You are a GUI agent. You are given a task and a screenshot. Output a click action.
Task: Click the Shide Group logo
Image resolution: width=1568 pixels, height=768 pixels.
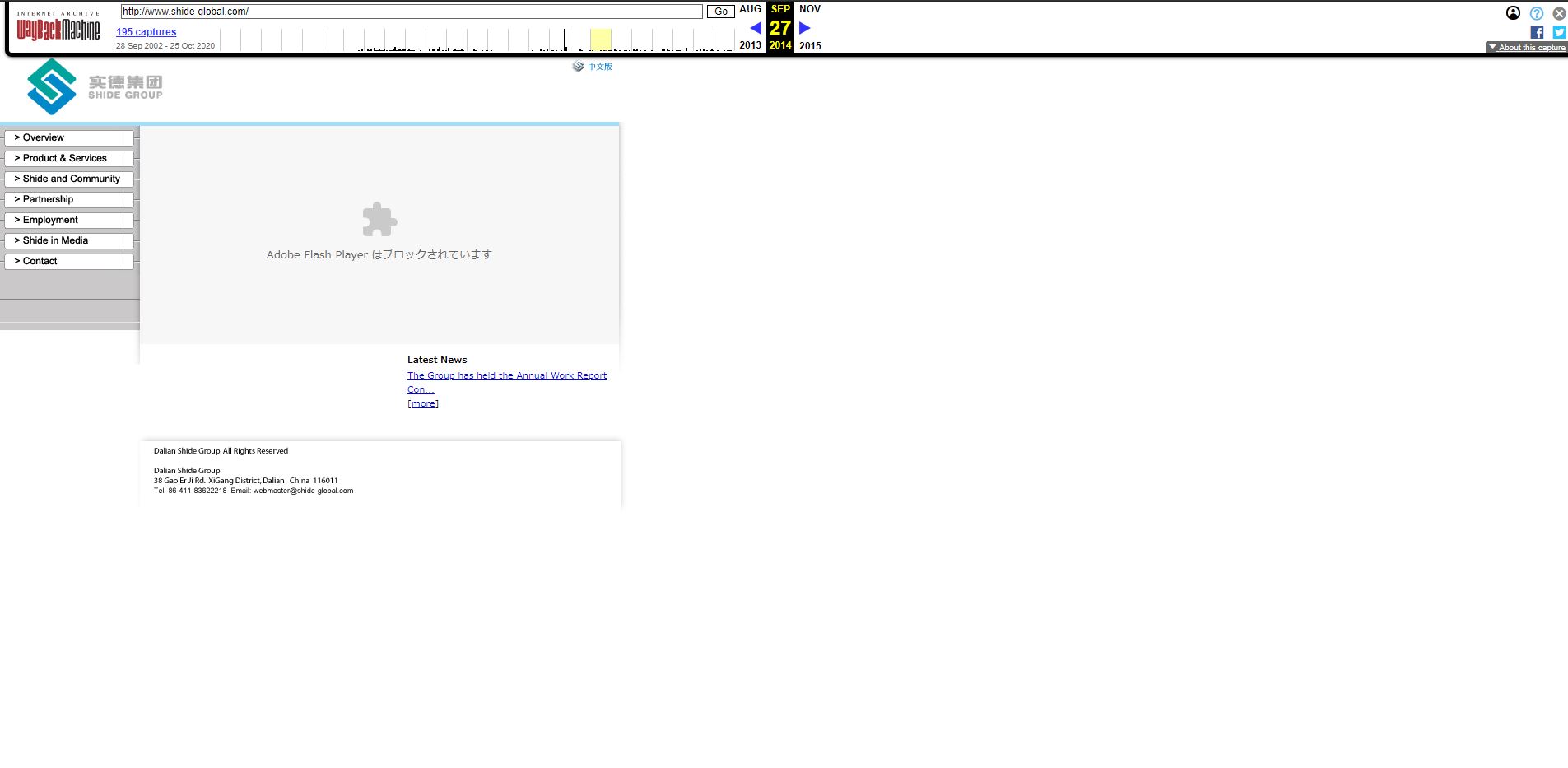point(94,86)
